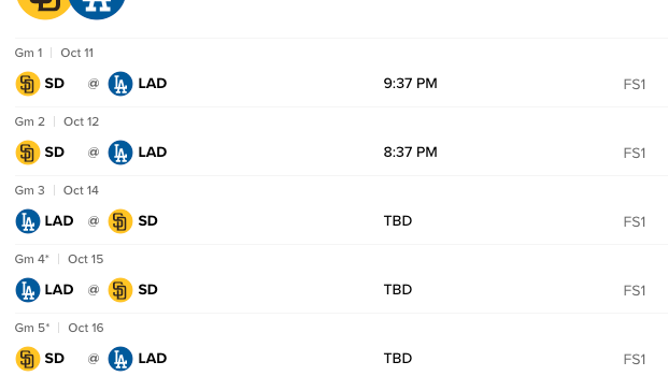Select the SD team name in Game 1

55,83
